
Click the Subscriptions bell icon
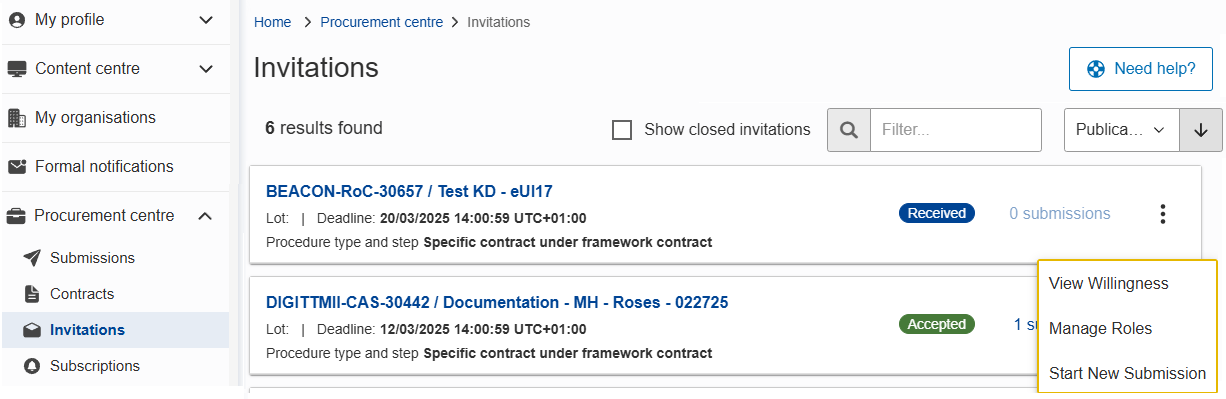click(x=32, y=366)
